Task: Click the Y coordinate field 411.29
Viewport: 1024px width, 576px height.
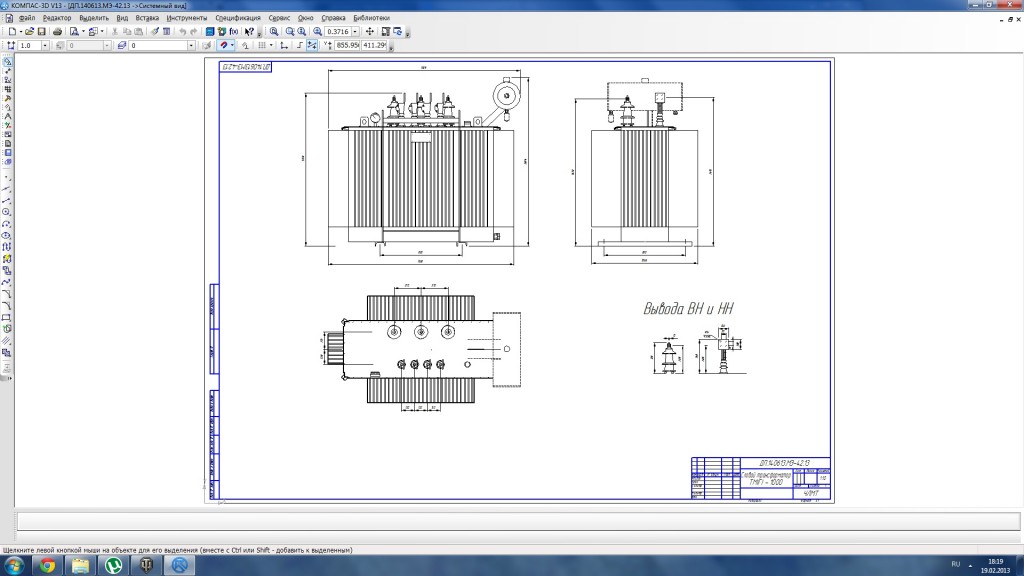Action: 374,46
